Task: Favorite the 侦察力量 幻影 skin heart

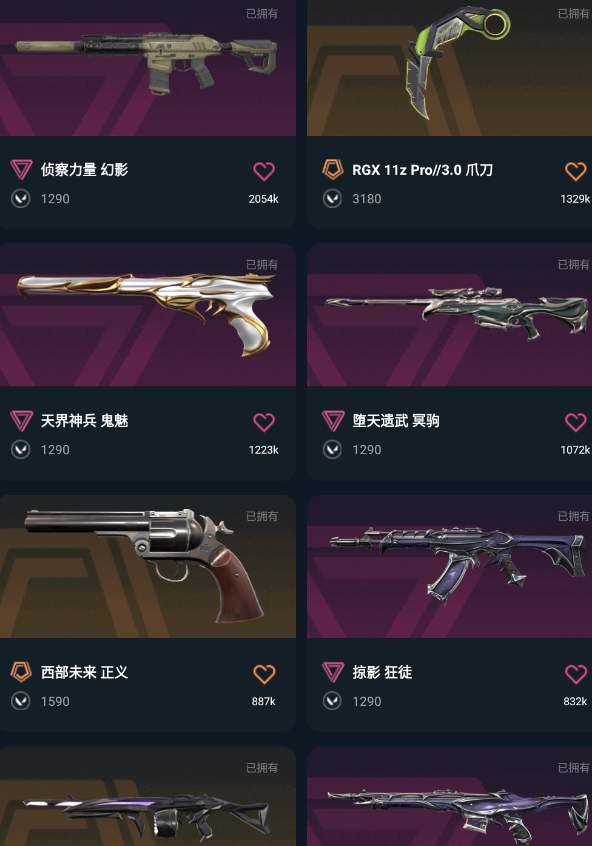Action: pos(264,171)
